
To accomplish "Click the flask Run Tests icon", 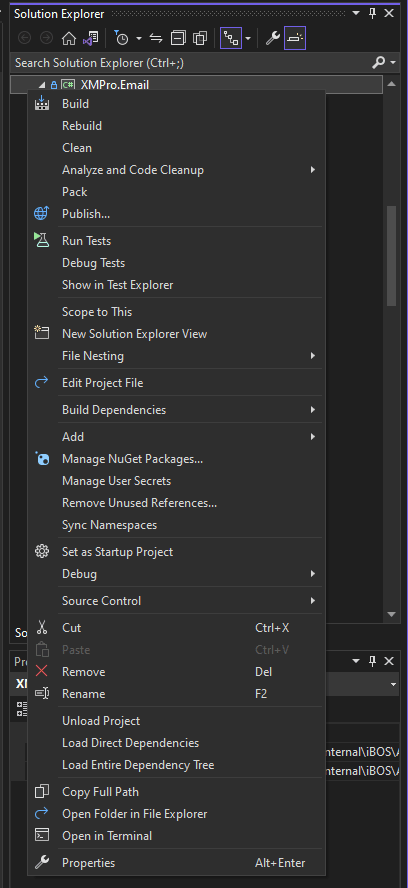I will (42, 240).
